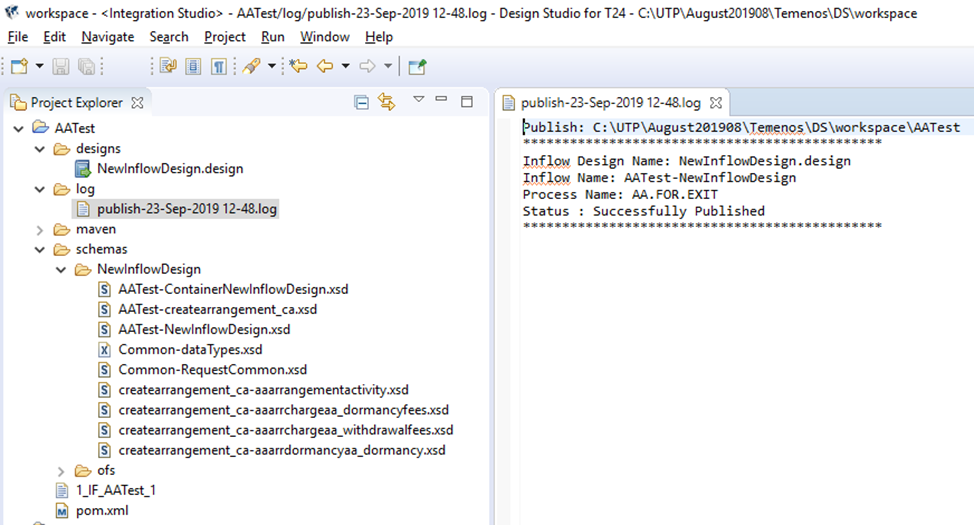Toggle Link with Editor in Project Explorer

click(x=387, y=102)
